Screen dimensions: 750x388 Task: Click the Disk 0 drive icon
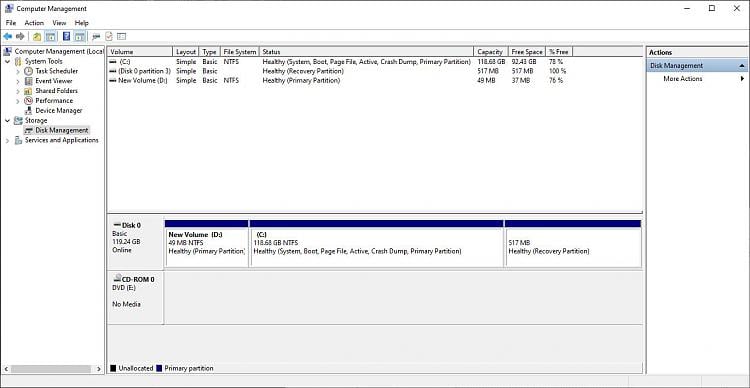pos(117,225)
